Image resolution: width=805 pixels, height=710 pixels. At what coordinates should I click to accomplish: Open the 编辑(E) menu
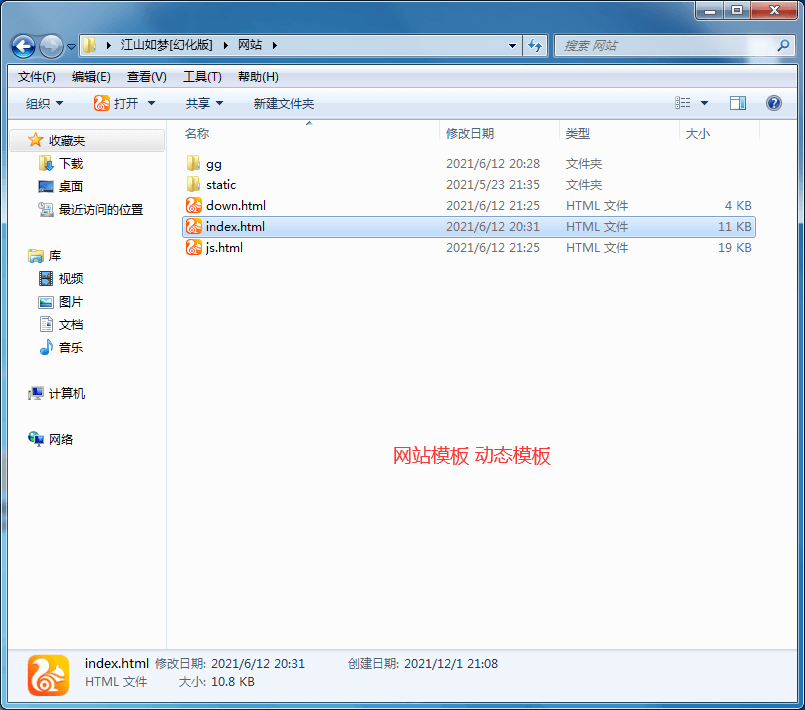click(x=91, y=77)
